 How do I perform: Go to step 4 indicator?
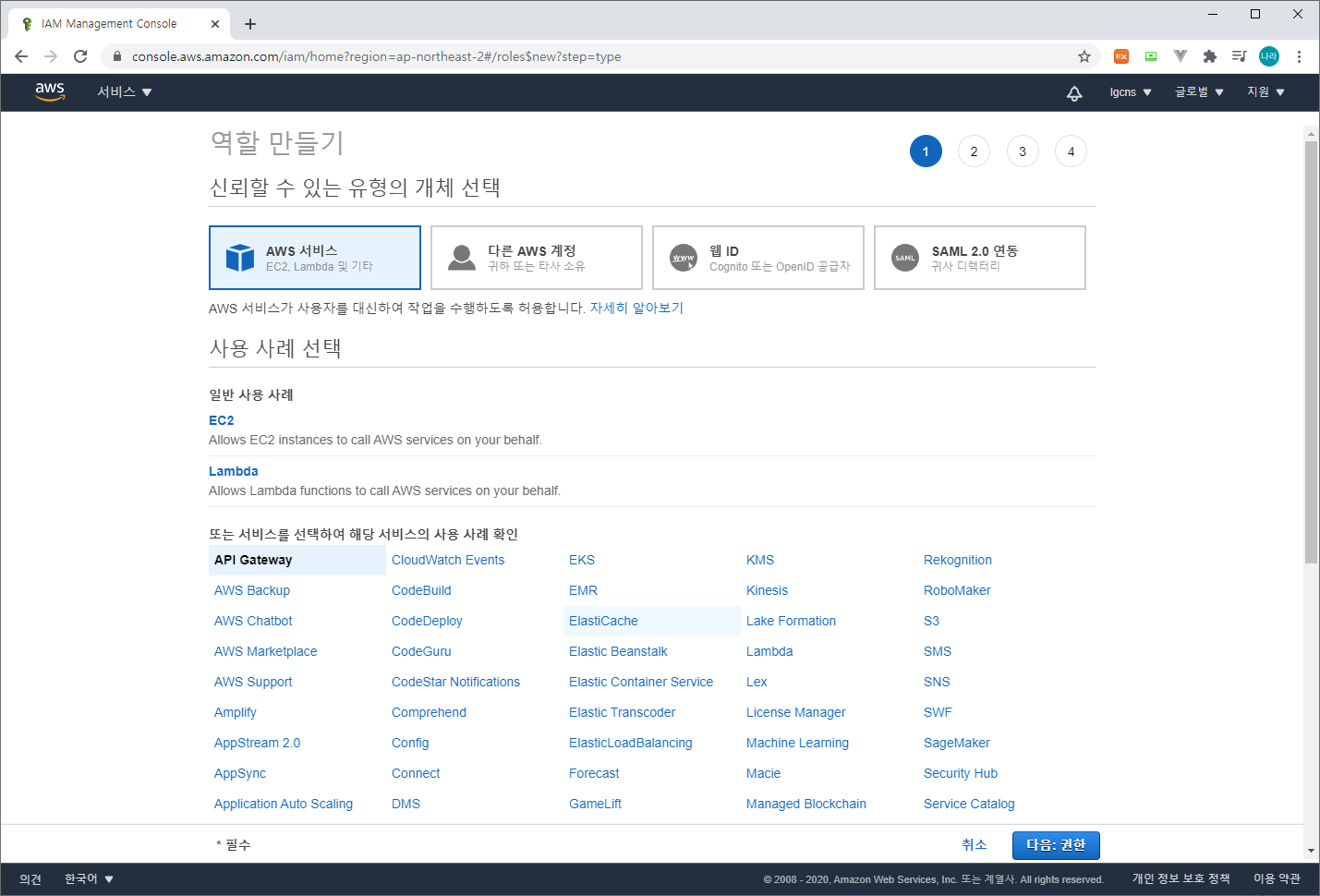coord(1071,151)
